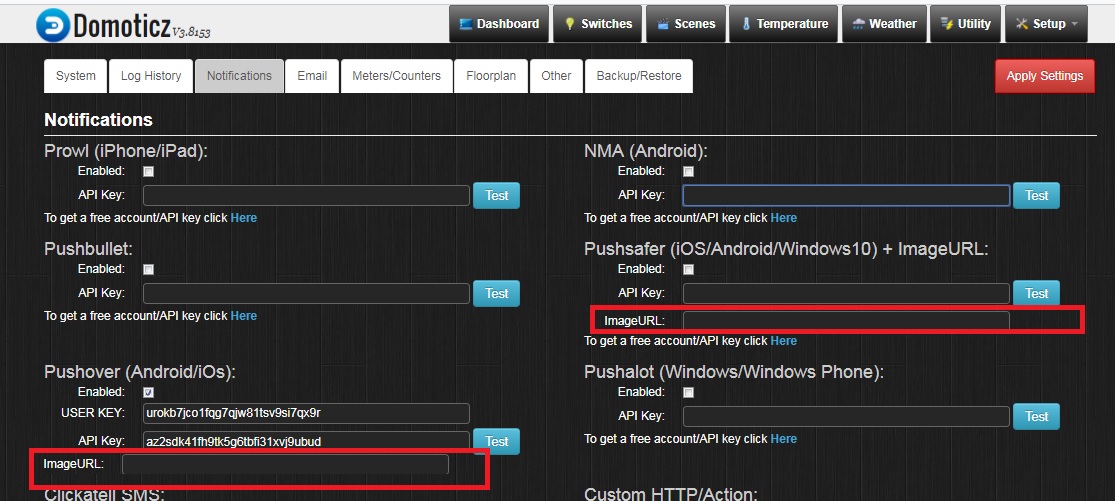Enable the Pushsafer checkbox
The image size is (1115, 501).
pos(688,269)
